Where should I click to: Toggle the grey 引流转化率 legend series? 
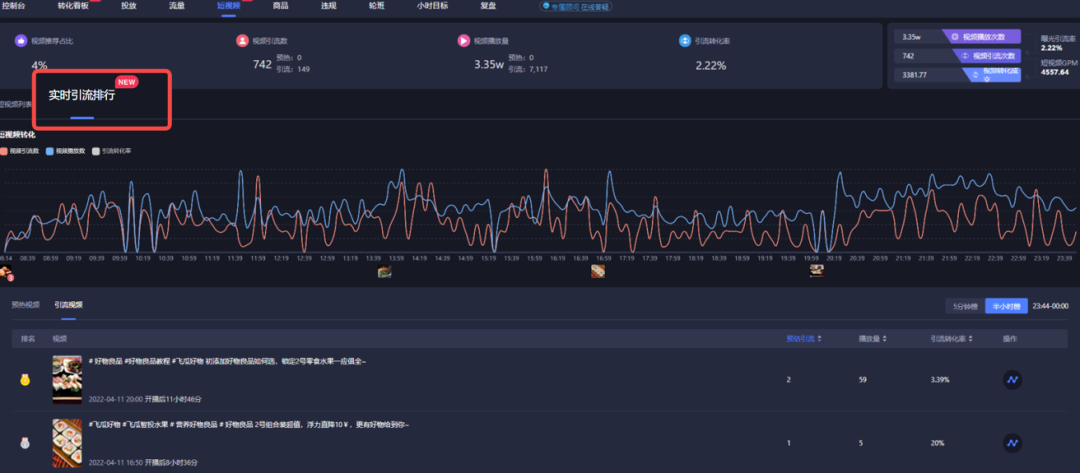pos(112,151)
